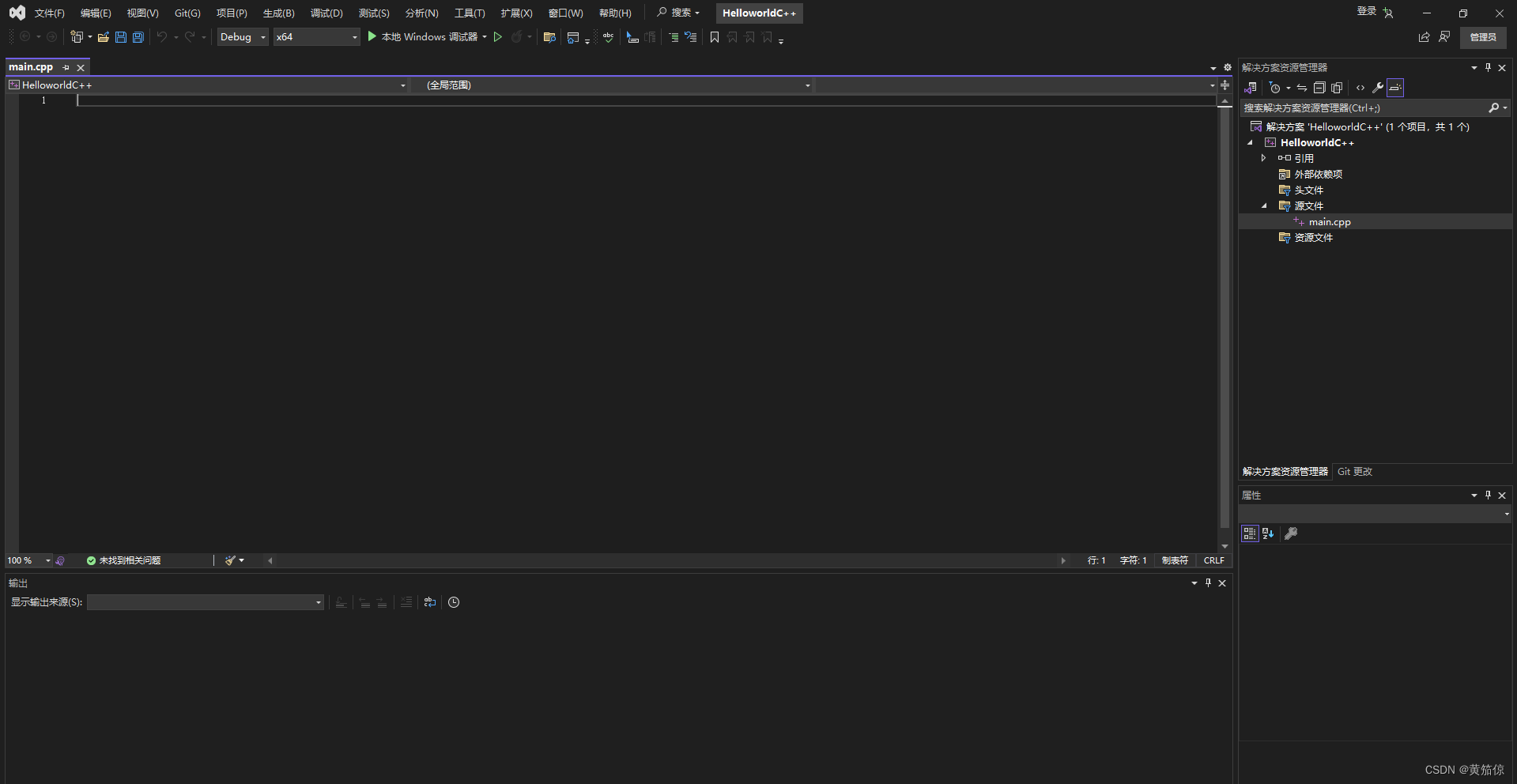
Task: Open the Debug configuration dropdown
Action: point(242,36)
